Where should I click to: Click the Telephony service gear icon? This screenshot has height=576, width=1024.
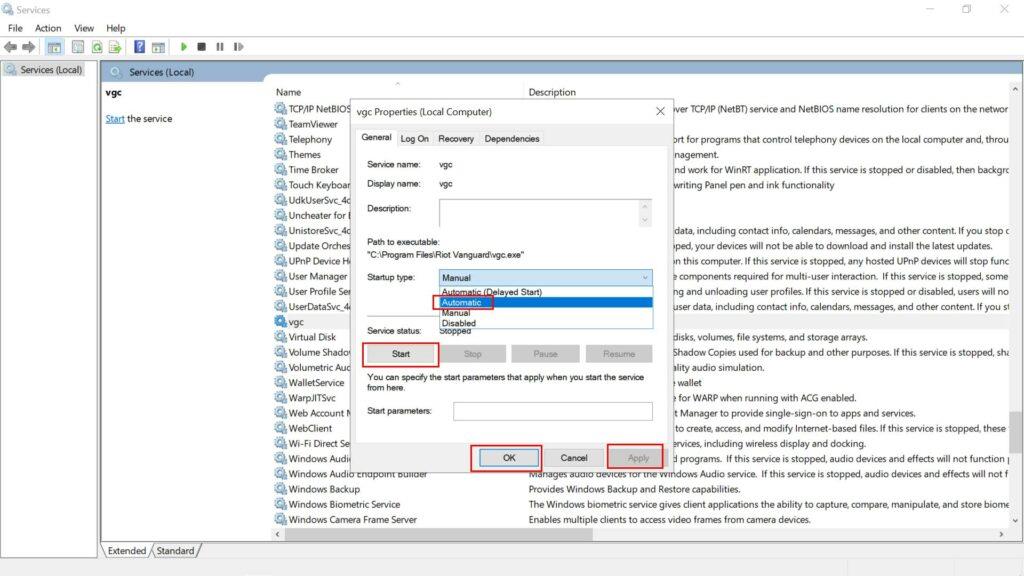click(281, 139)
